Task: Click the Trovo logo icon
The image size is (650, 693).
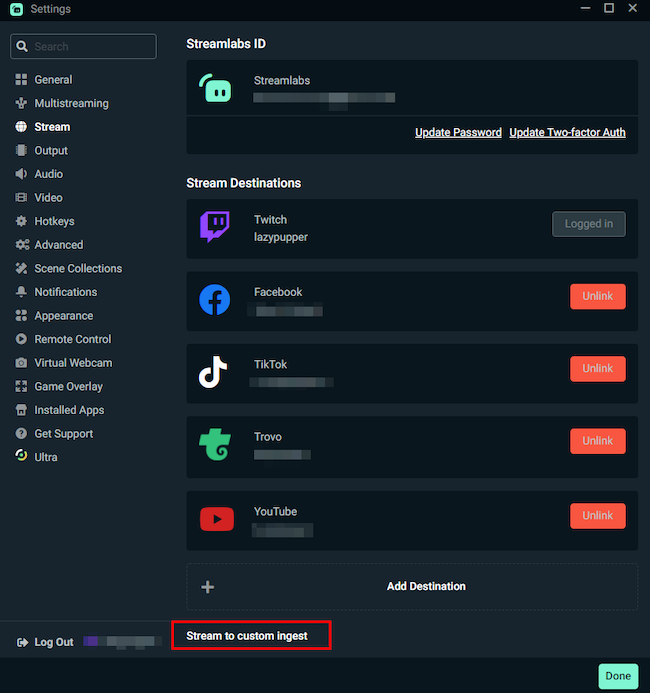Action: (x=215, y=445)
